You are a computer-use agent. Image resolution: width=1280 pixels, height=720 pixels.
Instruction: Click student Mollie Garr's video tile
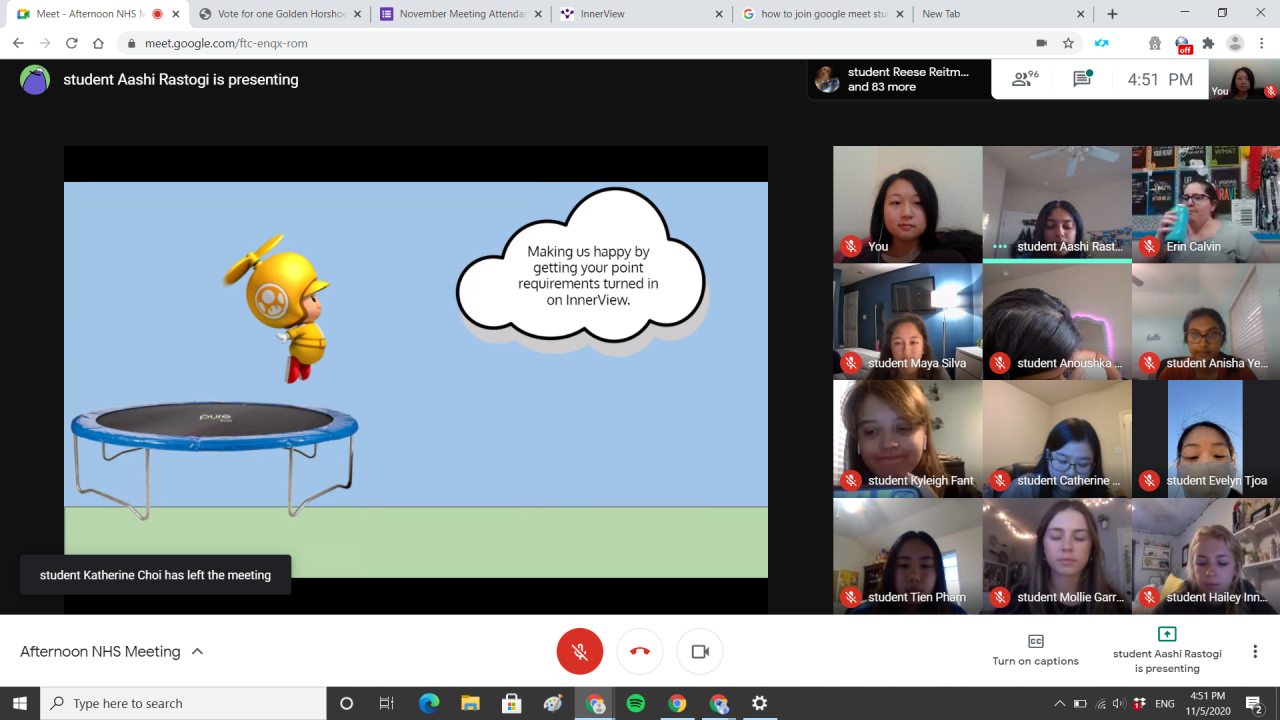click(1057, 556)
